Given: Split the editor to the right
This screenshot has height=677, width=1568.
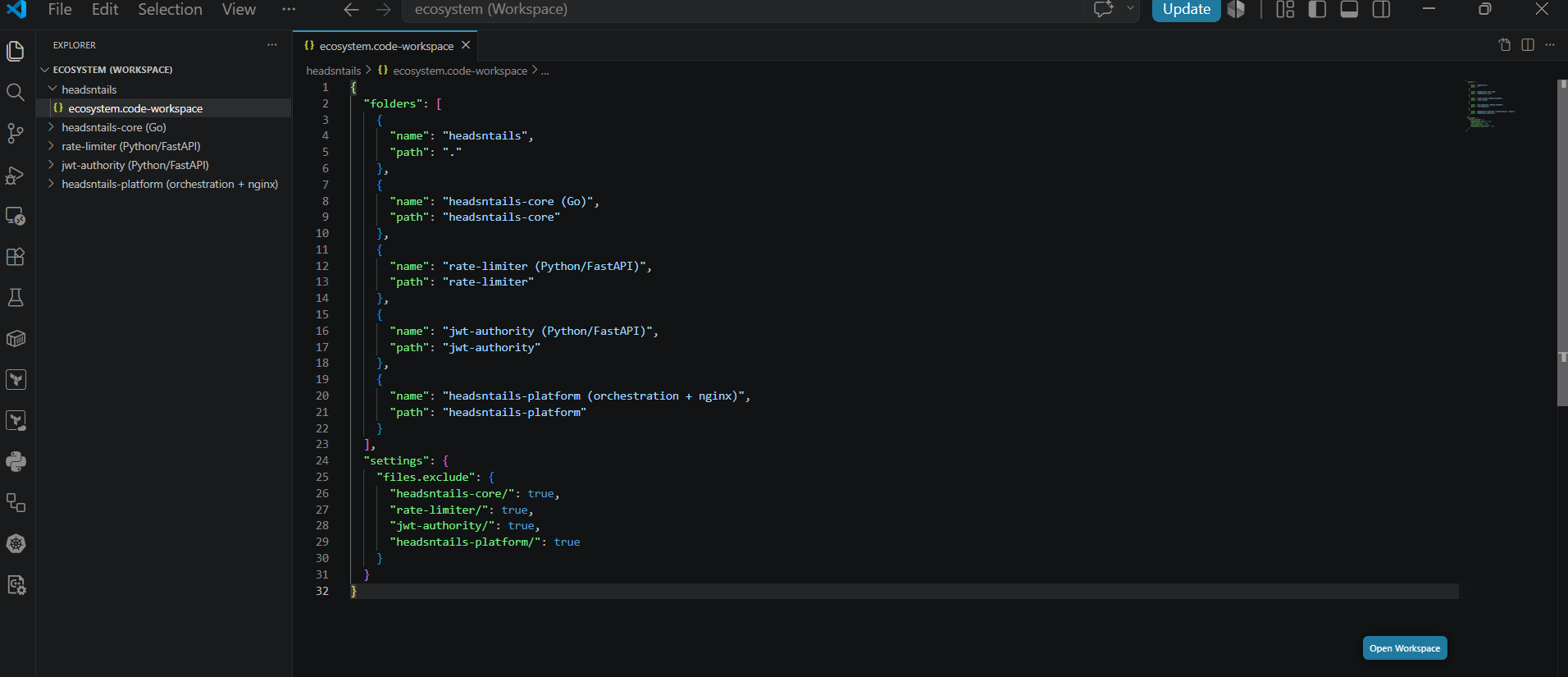Looking at the screenshot, I should (1528, 45).
